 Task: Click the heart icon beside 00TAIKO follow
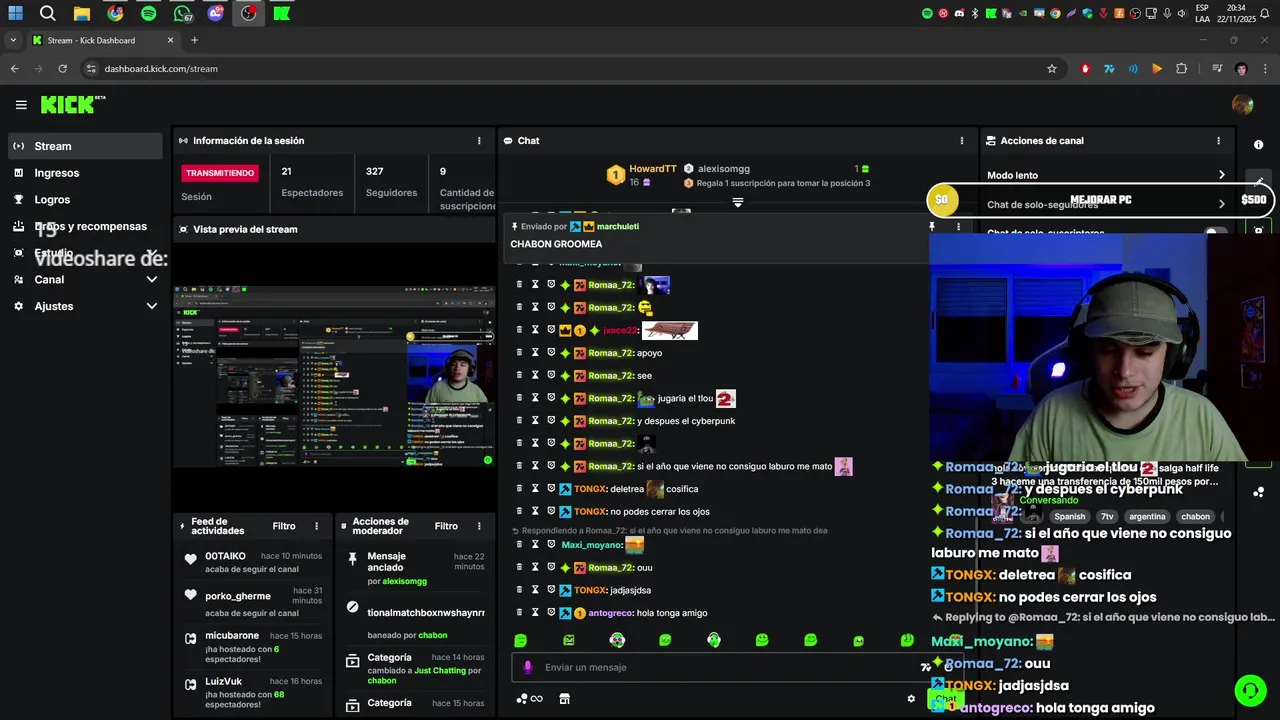pyautogui.click(x=191, y=559)
